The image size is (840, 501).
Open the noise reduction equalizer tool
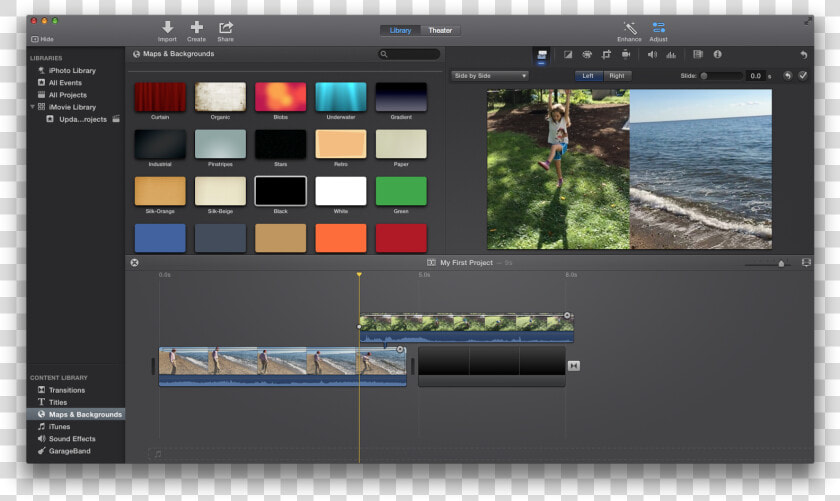671,55
